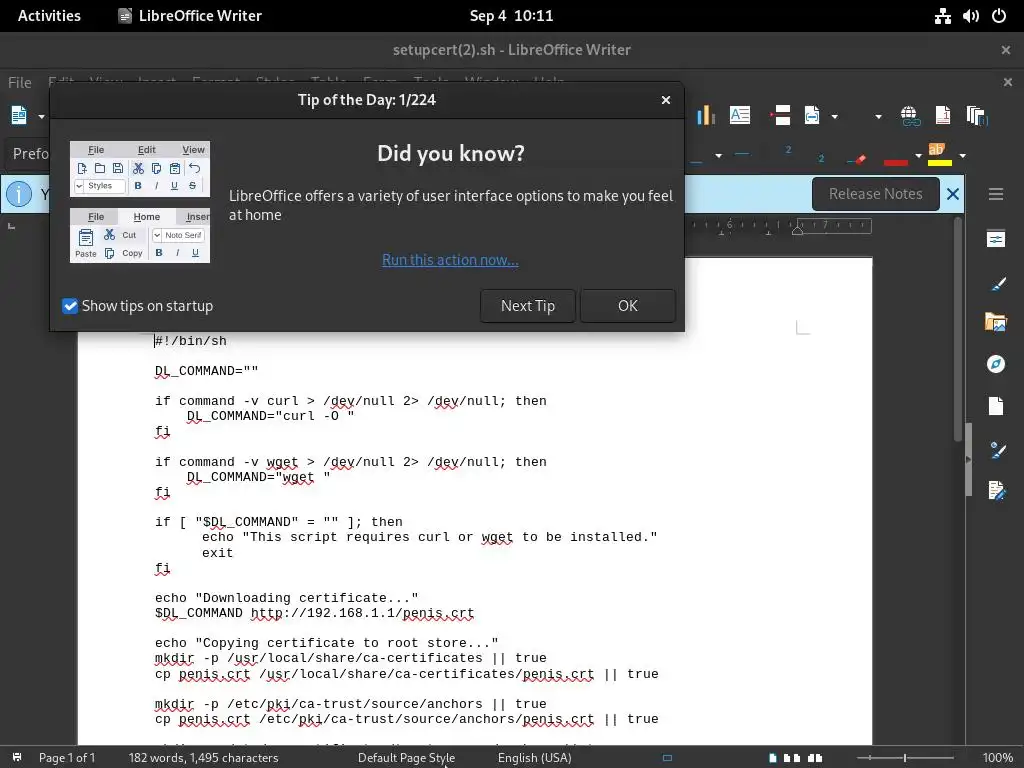Select multiple-page view in status bar

pyautogui.click(x=792, y=758)
